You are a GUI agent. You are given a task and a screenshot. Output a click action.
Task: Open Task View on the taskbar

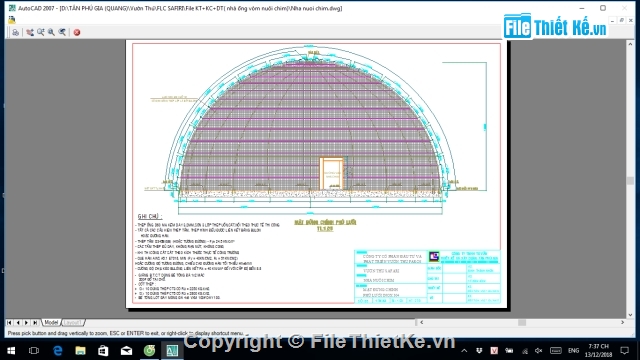34,351
